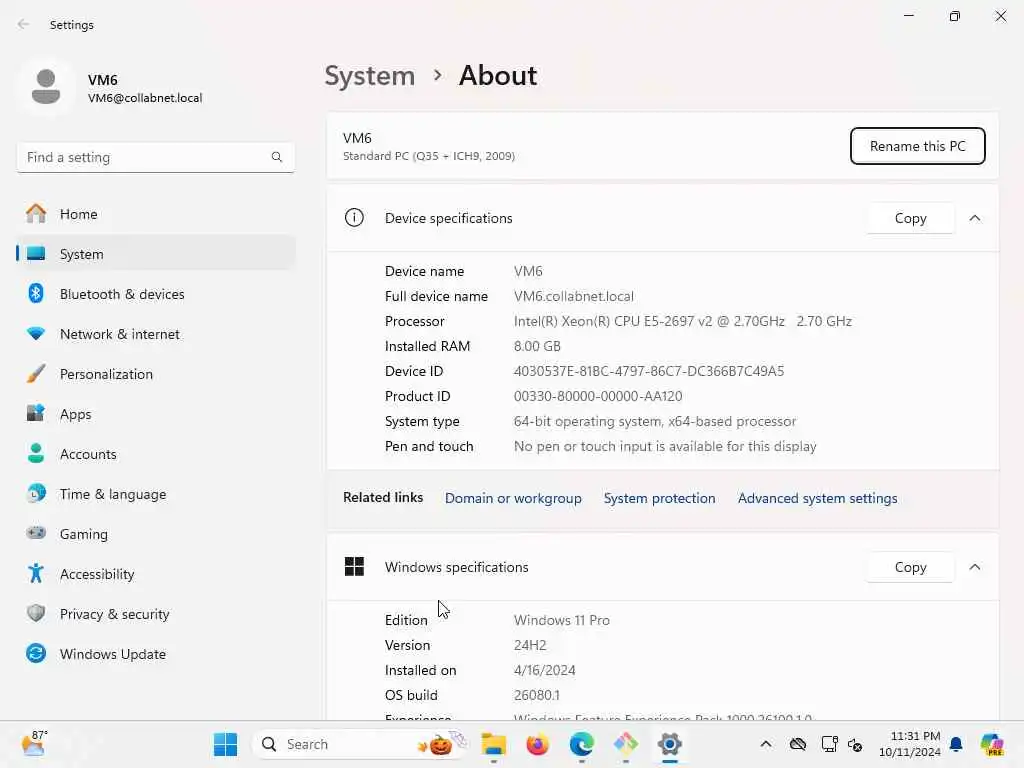
Task: Click the Network wifi icon in sidebar
Action: [36, 334]
